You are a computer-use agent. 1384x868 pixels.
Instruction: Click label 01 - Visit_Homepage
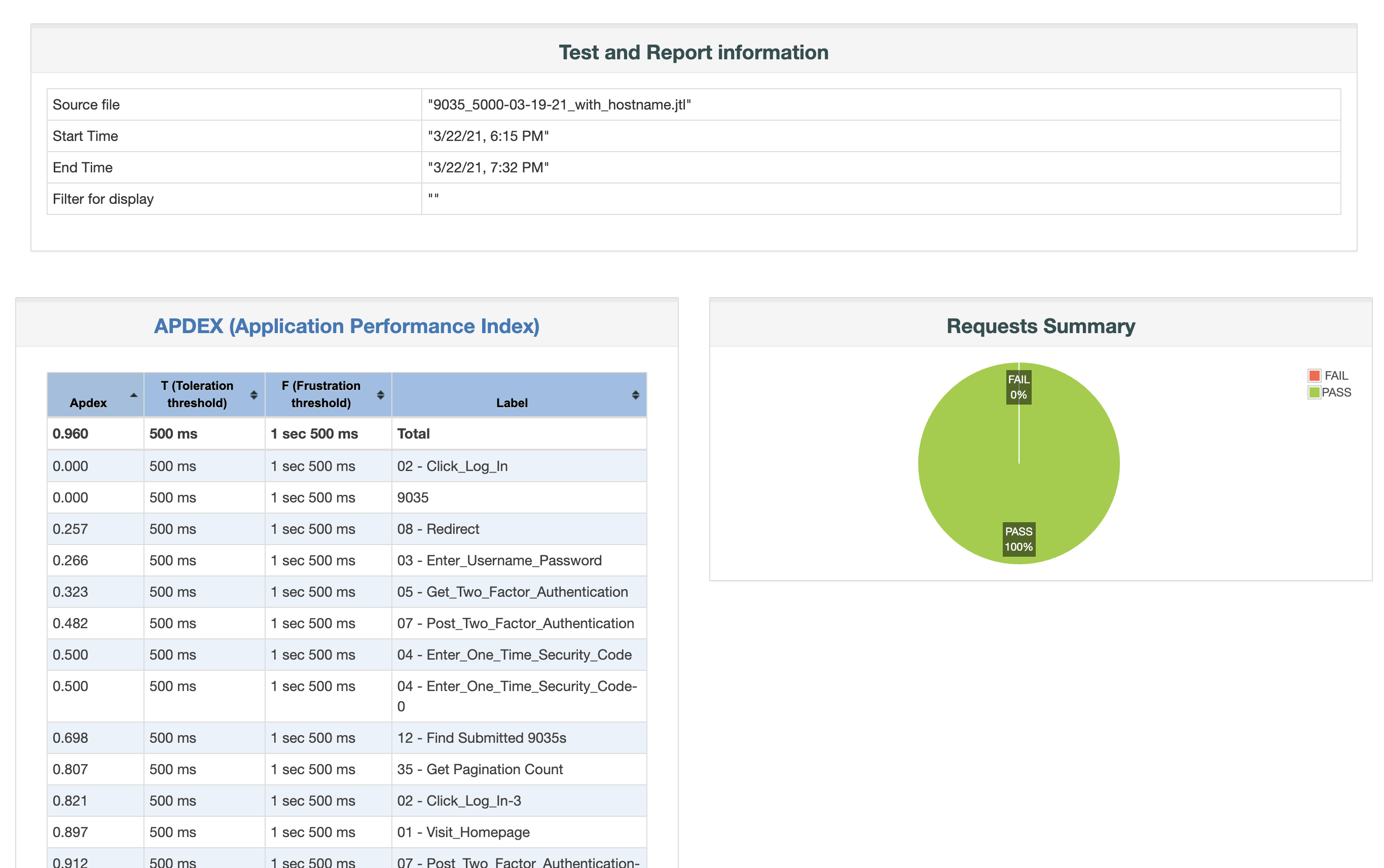(463, 833)
